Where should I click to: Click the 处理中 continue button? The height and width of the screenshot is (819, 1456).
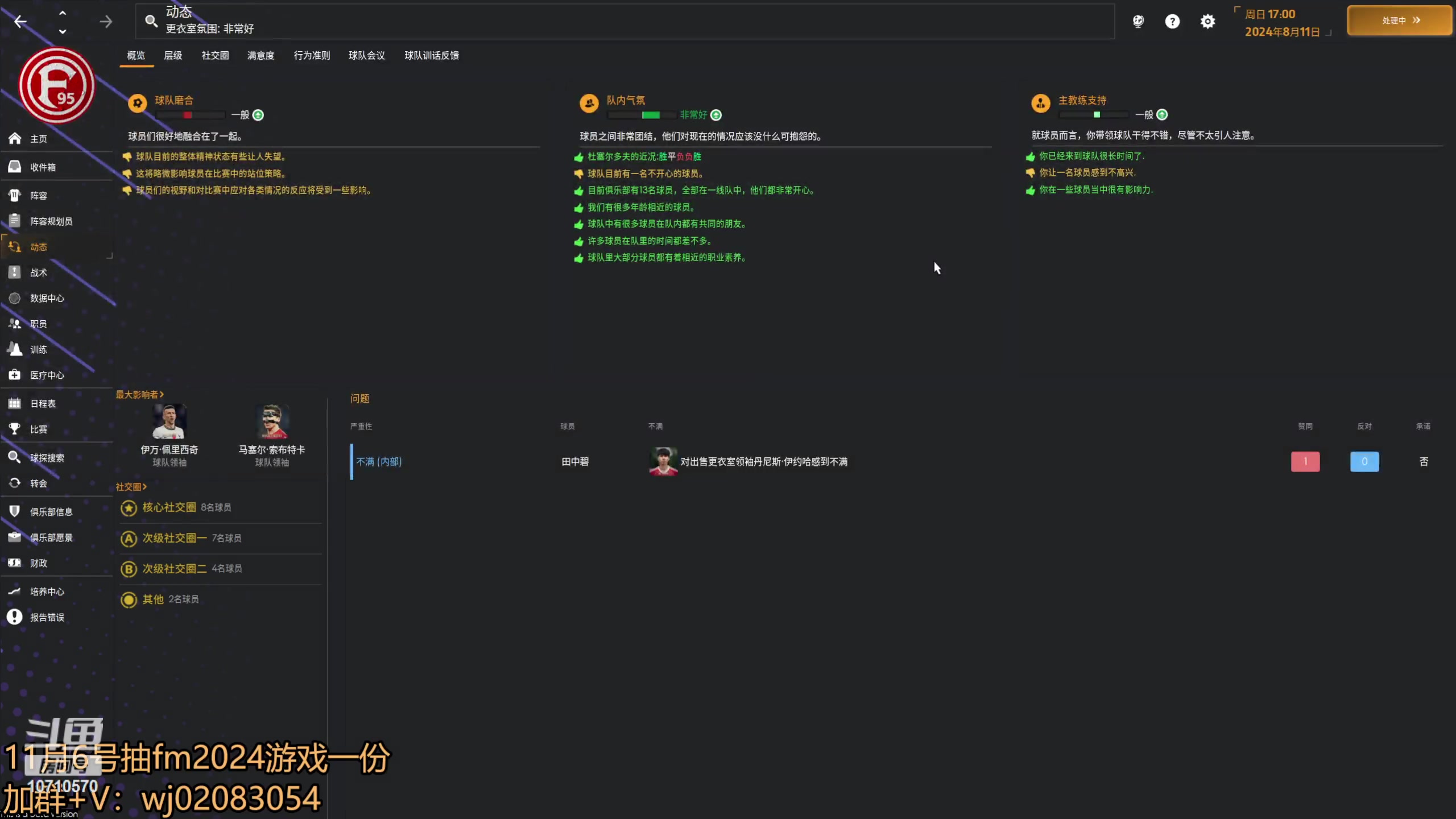[x=1399, y=20]
